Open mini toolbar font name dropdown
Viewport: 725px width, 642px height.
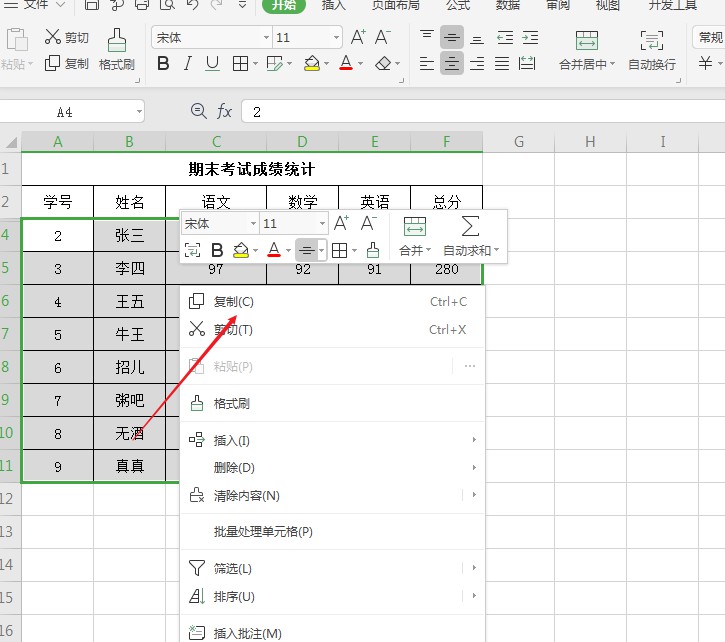pyautogui.click(x=253, y=224)
